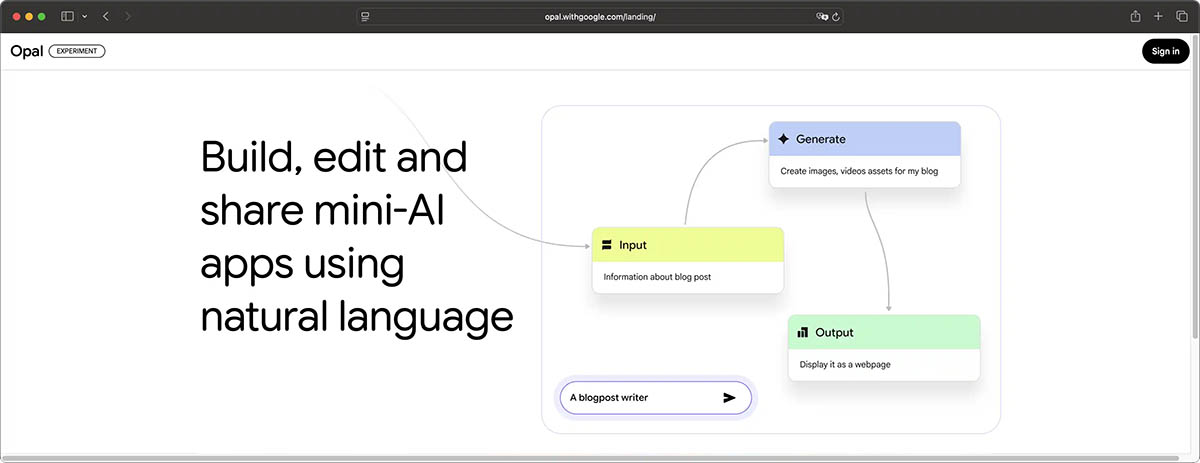Open the Safari share menu
The height and width of the screenshot is (463, 1200).
click(1135, 17)
